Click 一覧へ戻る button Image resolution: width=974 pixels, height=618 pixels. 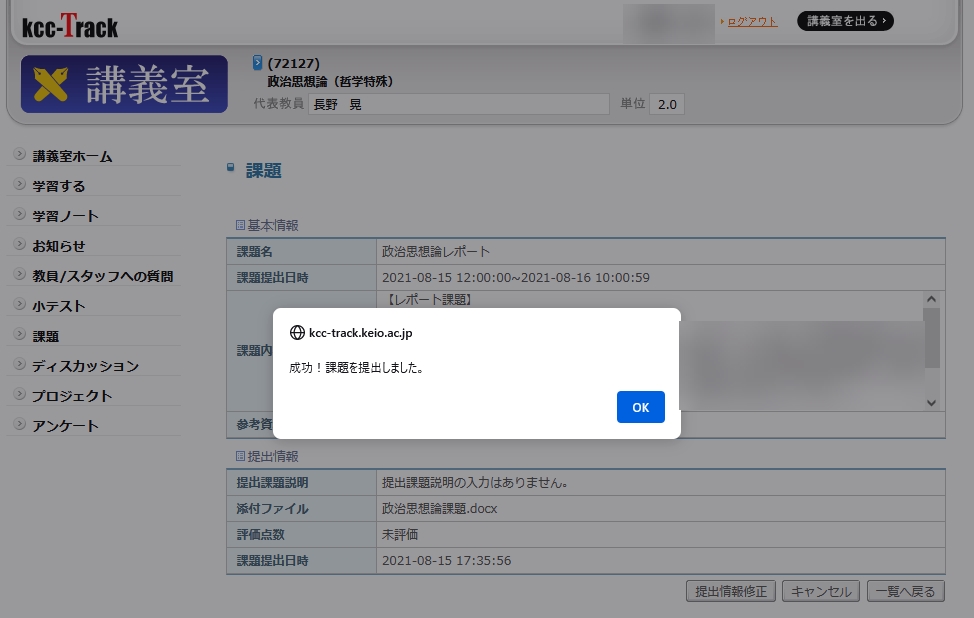pyautogui.click(x=905, y=591)
